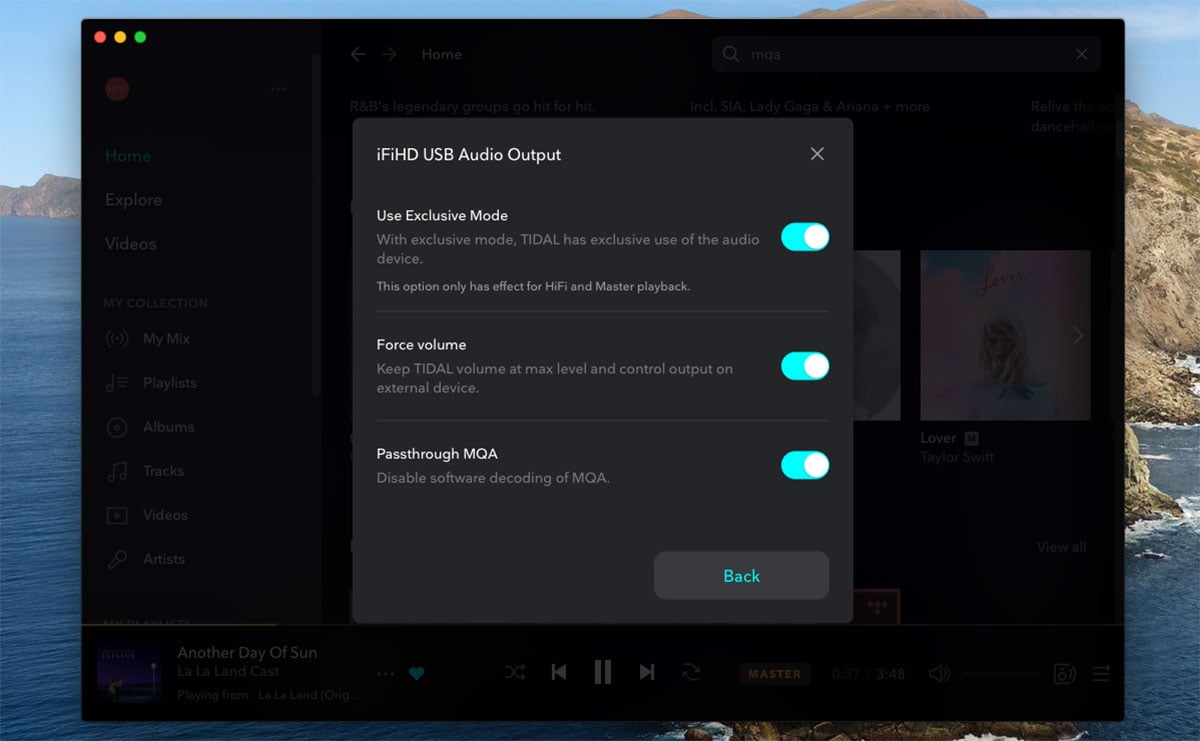1200x741 pixels.
Task: Click the sidebar scrollbar
Action: coord(317,225)
